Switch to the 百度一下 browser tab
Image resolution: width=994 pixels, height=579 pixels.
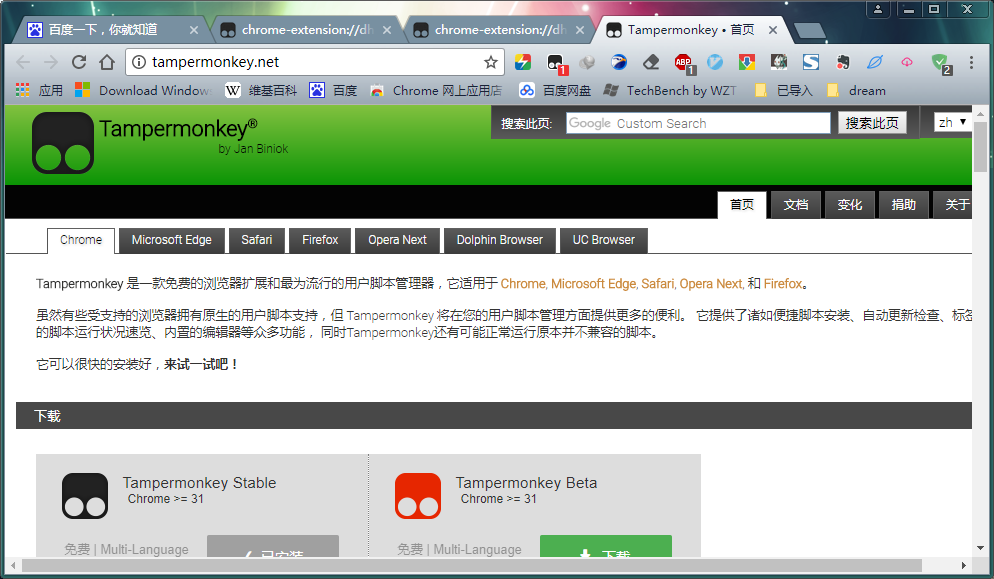pyautogui.click(x=113, y=30)
